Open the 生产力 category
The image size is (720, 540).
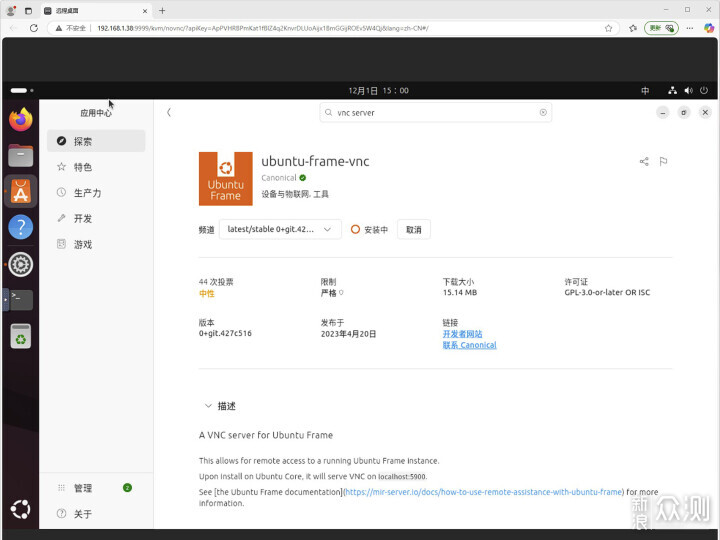pos(96,193)
